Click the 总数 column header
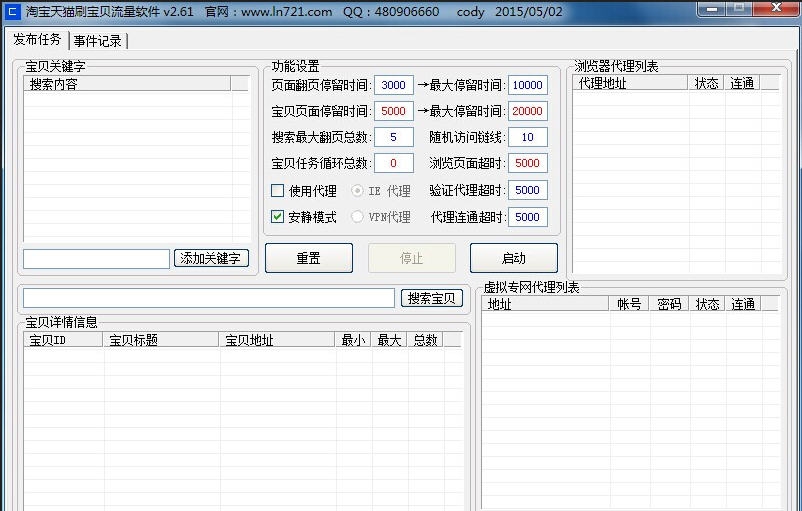This screenshot has height=511, width=802. point(425,340)
